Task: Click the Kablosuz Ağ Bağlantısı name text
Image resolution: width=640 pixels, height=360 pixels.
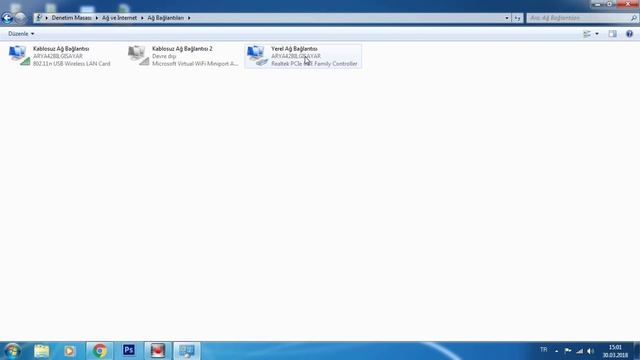Action: point(61,49)
